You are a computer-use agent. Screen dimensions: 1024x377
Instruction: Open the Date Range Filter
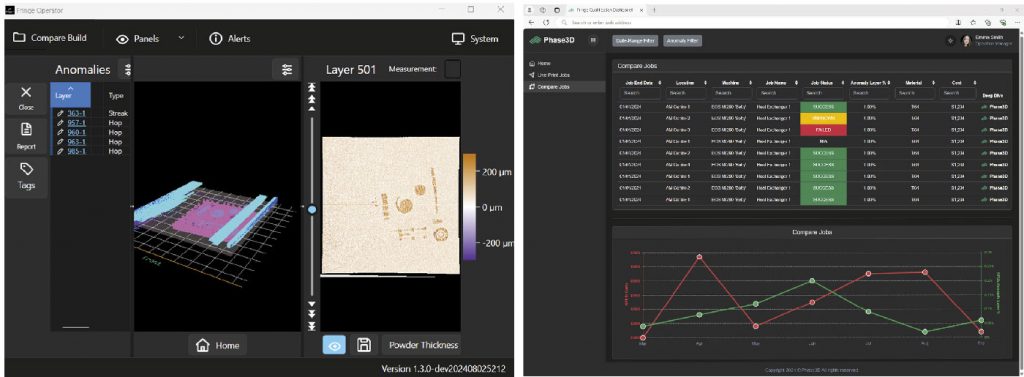point(635,41)
